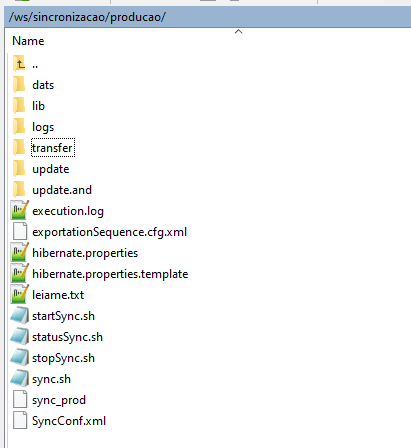This screenshot has width=411, height=448.
Task: Select the 'startSync.sh' file name
Action: pyautogui.click(x=63, y=316)
